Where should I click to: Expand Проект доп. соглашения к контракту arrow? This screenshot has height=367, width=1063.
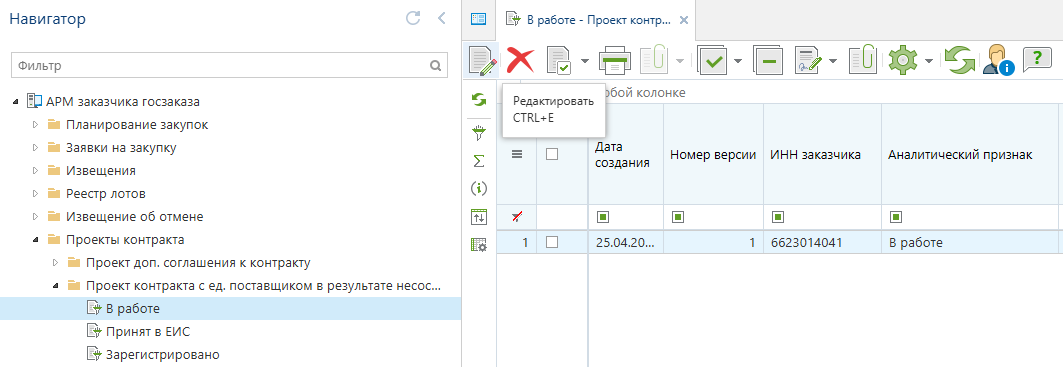[x=56, y=263]
